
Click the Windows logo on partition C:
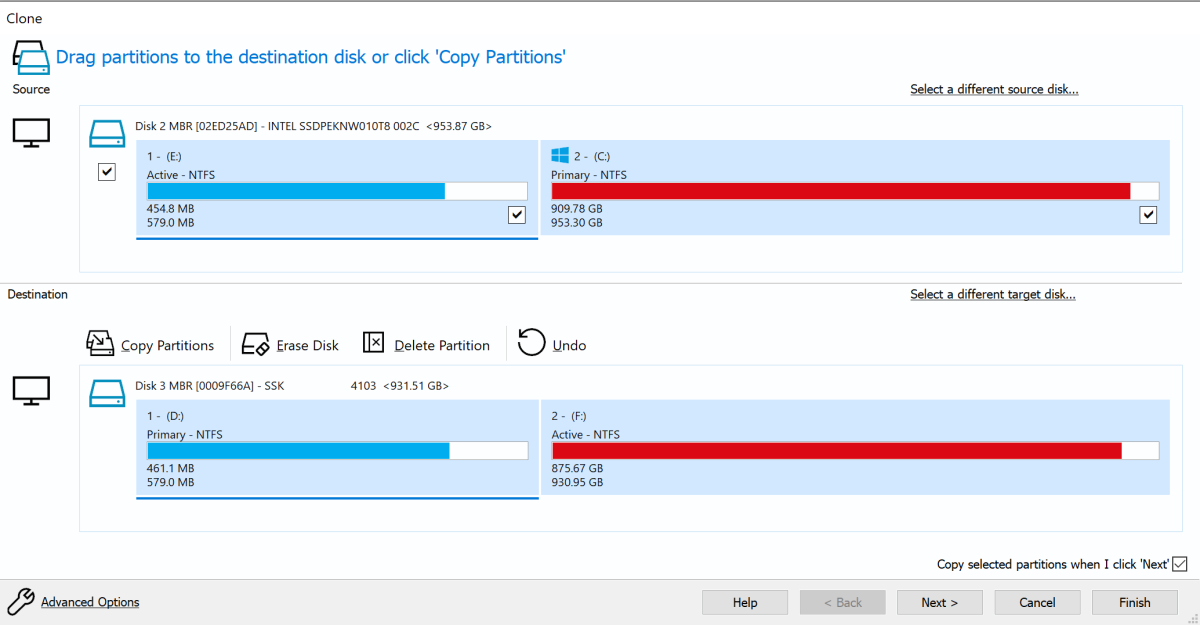coord(560,155)
